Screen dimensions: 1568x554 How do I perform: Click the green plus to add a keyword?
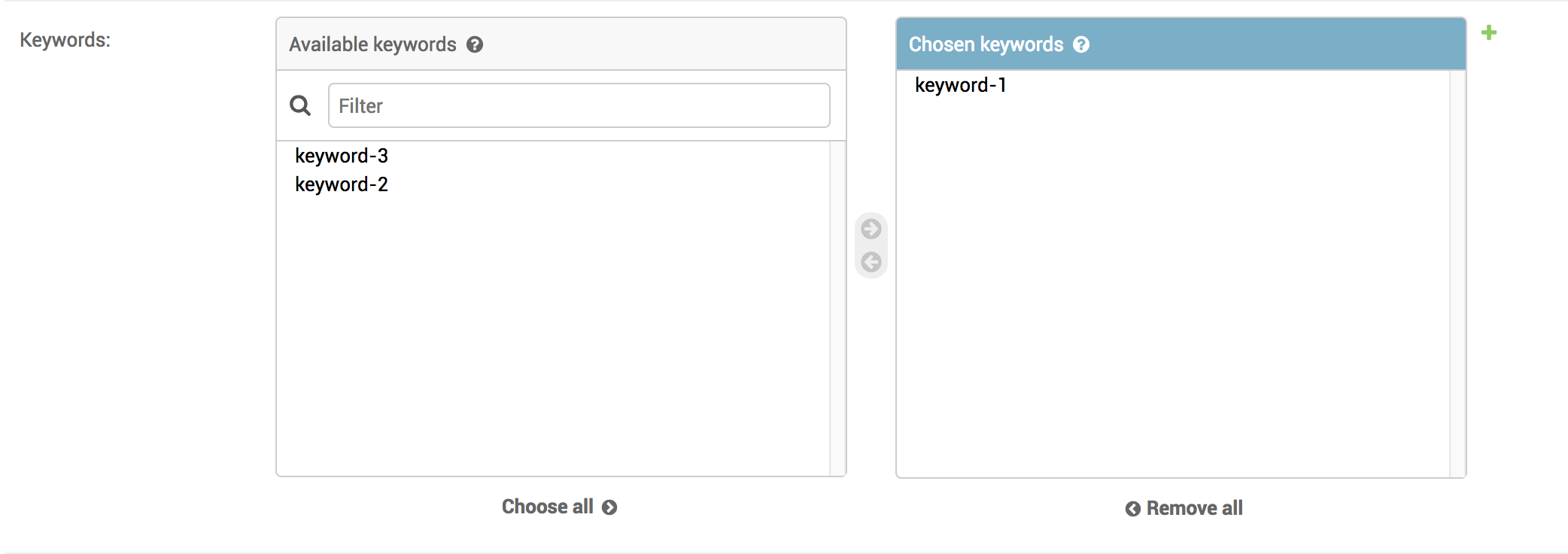[1489, 32]
